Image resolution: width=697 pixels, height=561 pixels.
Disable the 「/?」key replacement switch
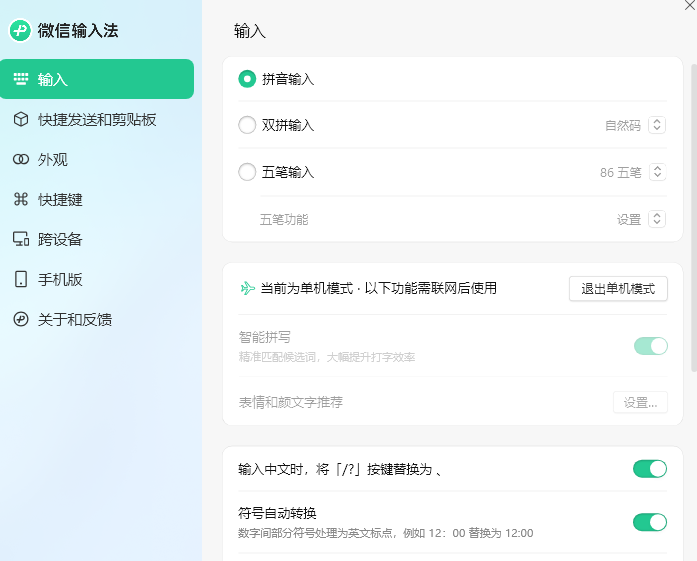point(649,469)
